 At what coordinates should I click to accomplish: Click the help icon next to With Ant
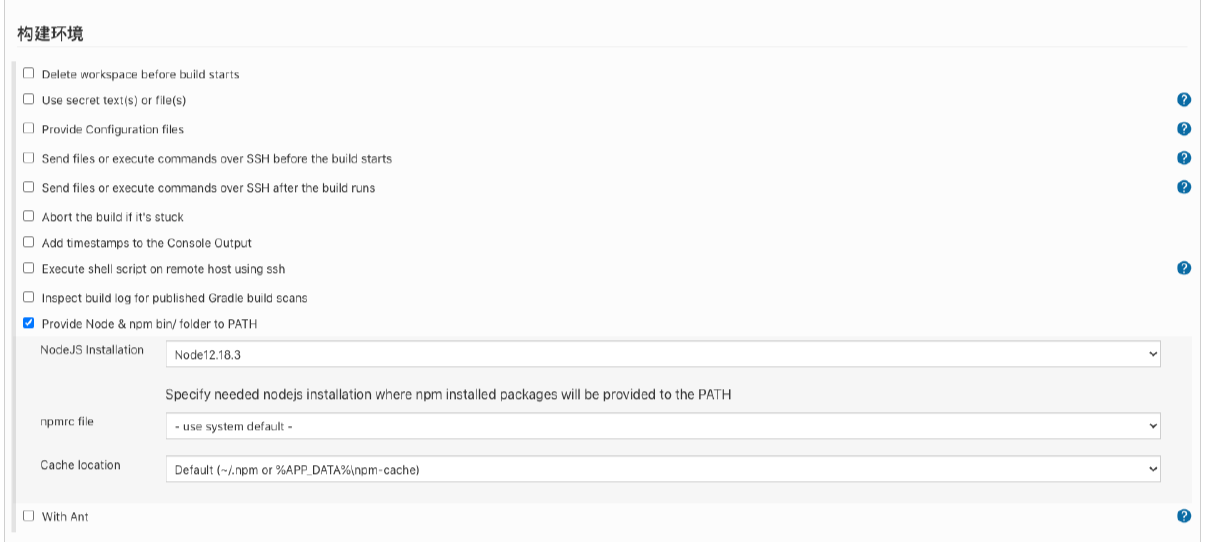pyautogui.click(x=1184, y=516)
